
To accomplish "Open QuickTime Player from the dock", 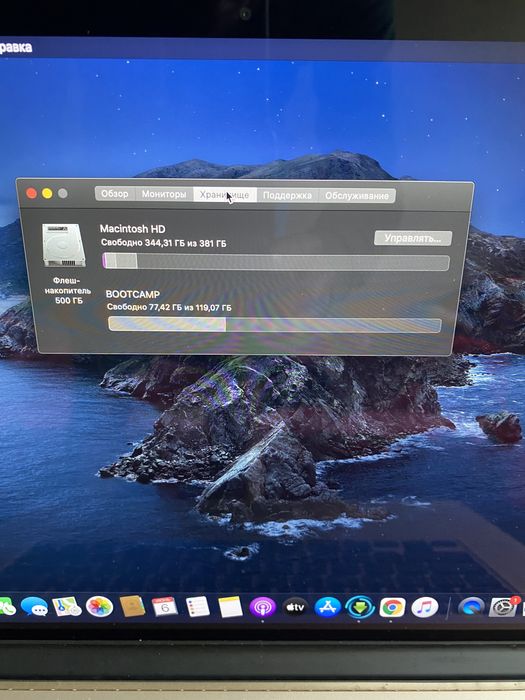I will tap(471, 608).
